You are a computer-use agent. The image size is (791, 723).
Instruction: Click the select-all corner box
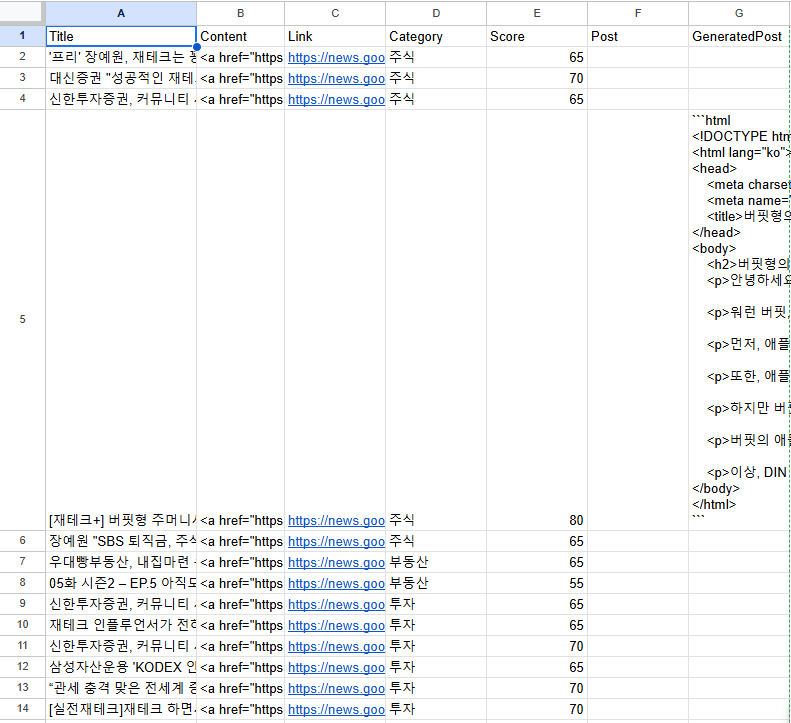22,13
